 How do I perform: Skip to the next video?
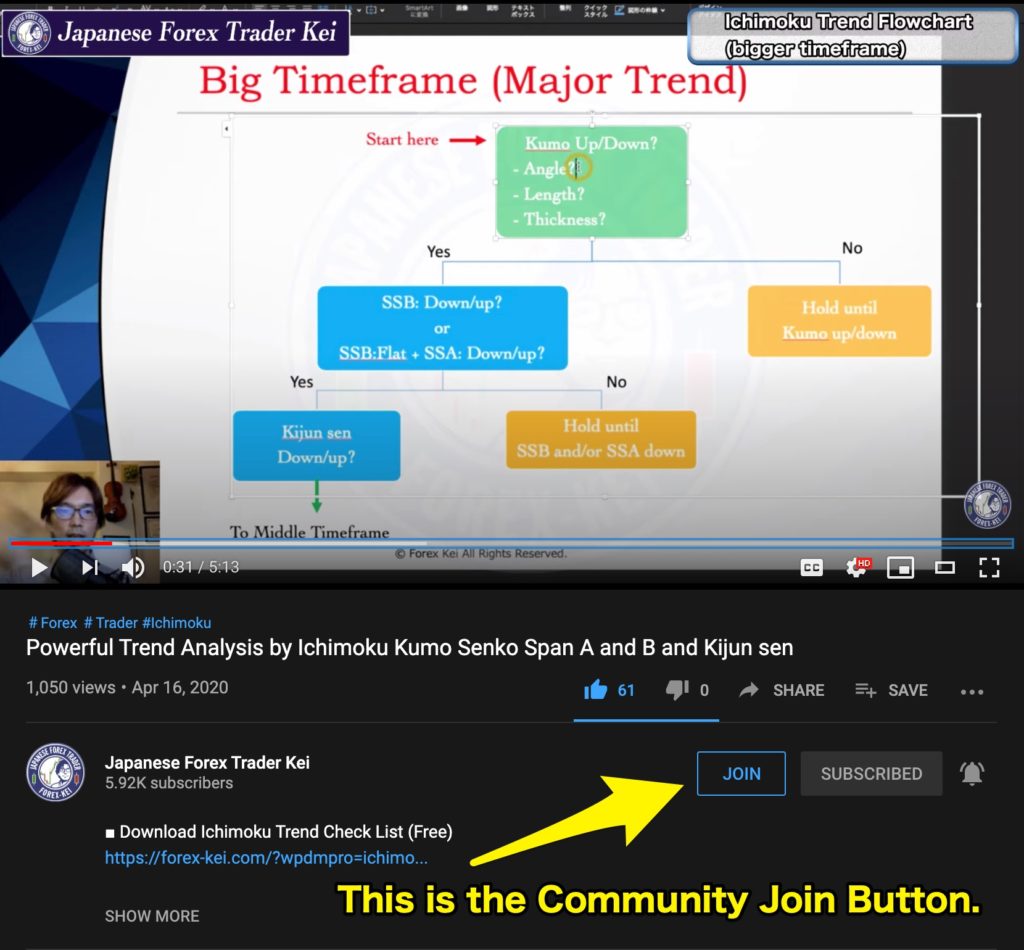pos(90,567)
